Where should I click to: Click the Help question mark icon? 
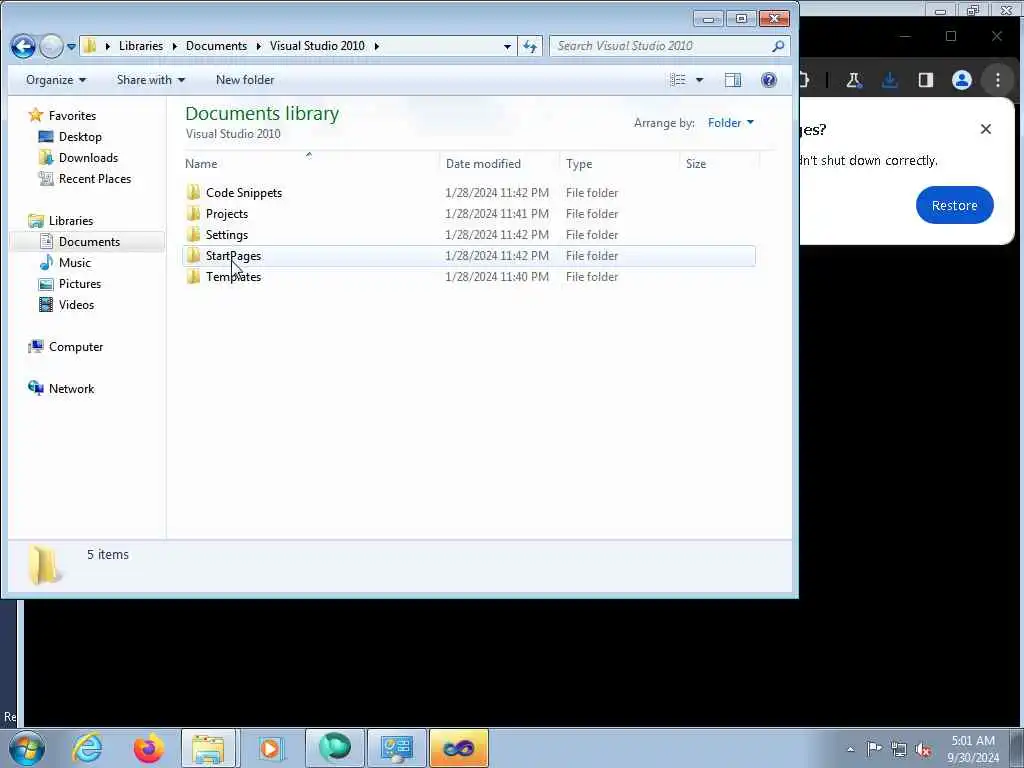pos(769,80)
